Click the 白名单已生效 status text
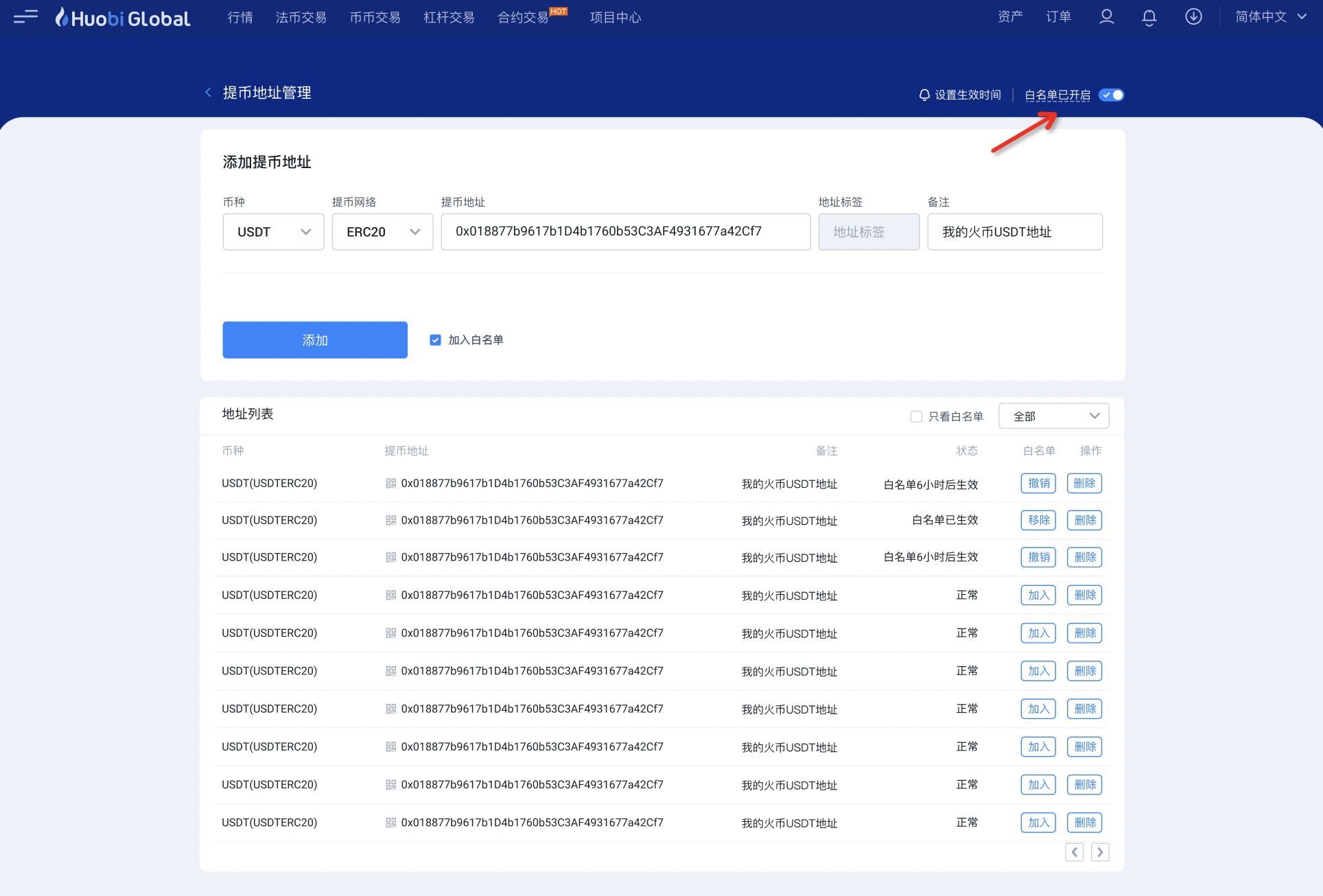1323x896 pixels. point(945,520)
